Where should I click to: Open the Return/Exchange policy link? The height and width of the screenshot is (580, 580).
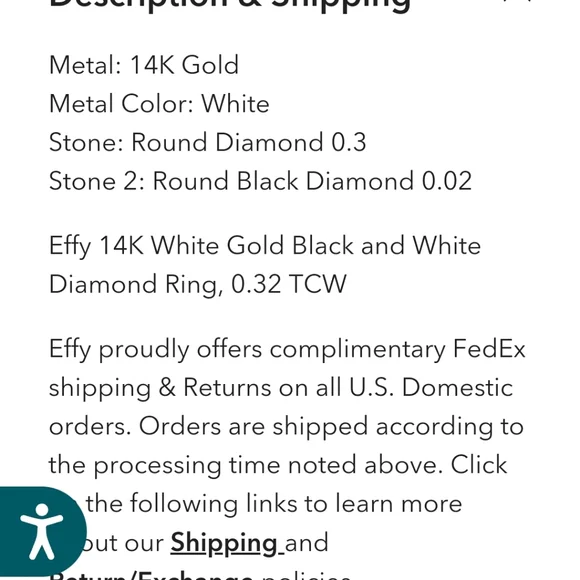click(151, 575)
